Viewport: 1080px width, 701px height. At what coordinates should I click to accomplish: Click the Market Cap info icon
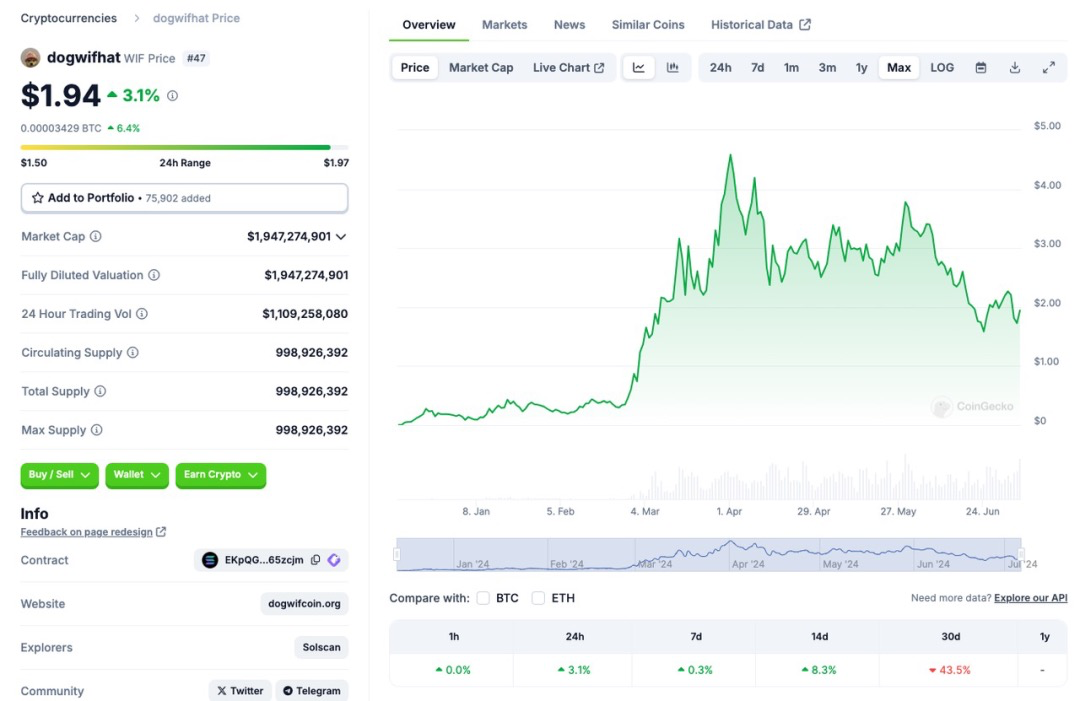pos(96,237)
